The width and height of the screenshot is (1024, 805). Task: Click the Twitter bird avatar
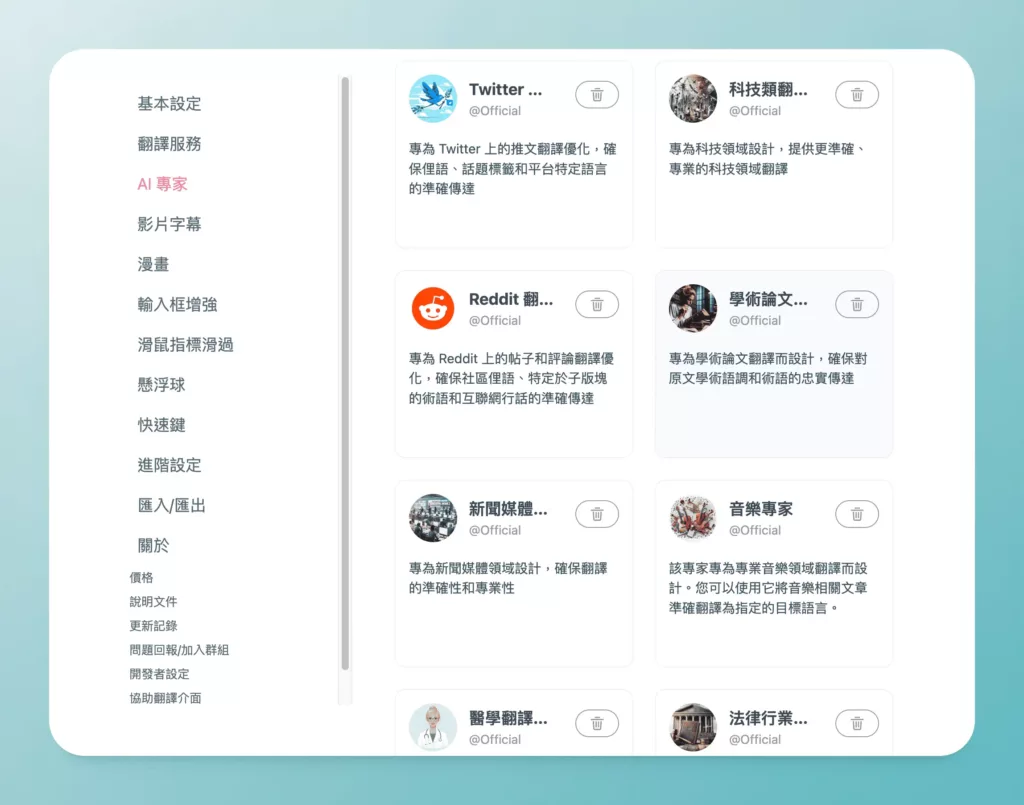(x=432, y=99)
